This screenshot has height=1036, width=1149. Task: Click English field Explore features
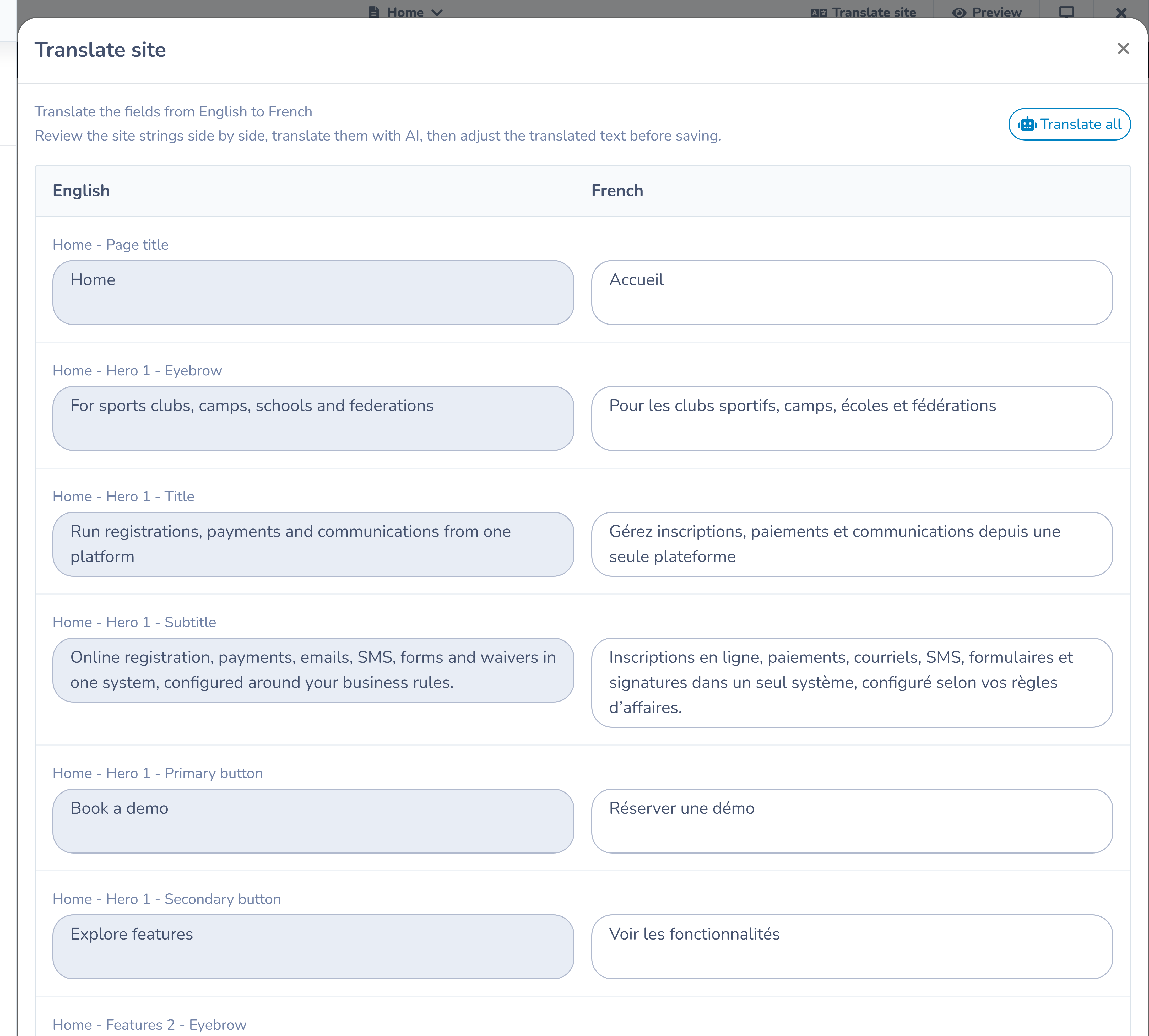tap(313, 947)
